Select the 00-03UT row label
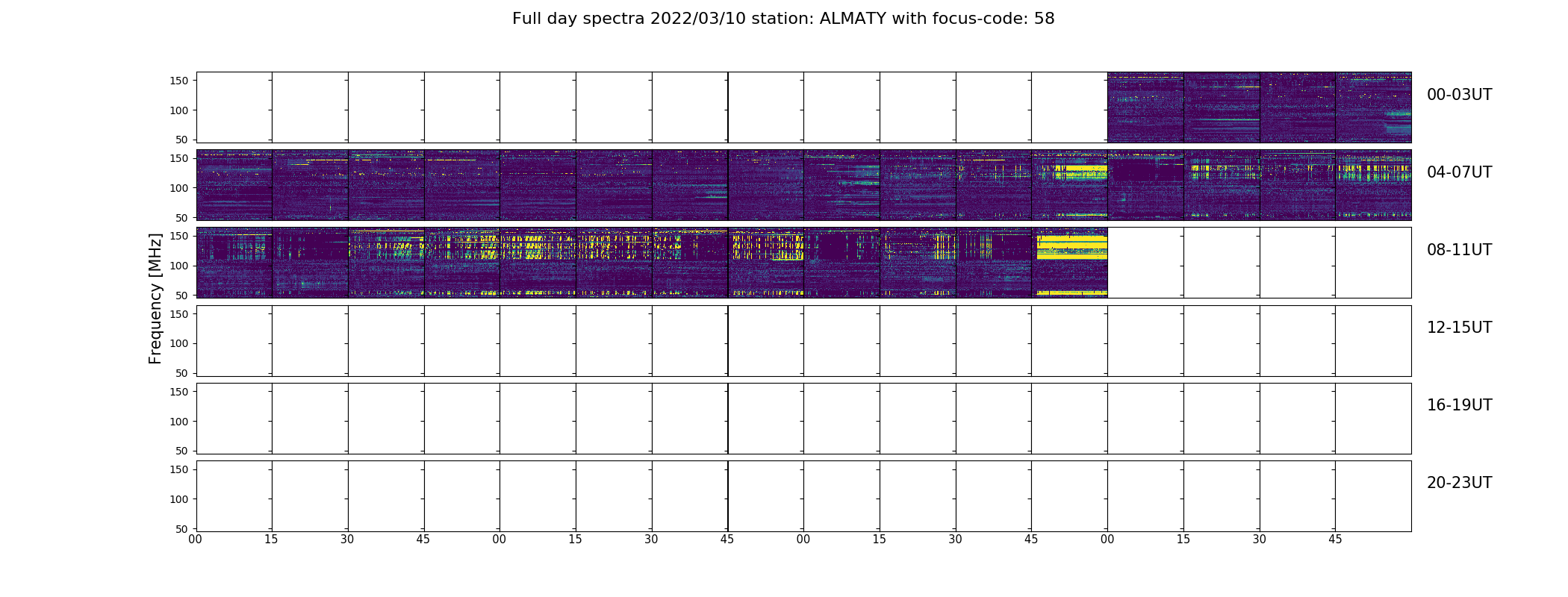This screenshot has width=1568, height=597. click(1459, 95)
